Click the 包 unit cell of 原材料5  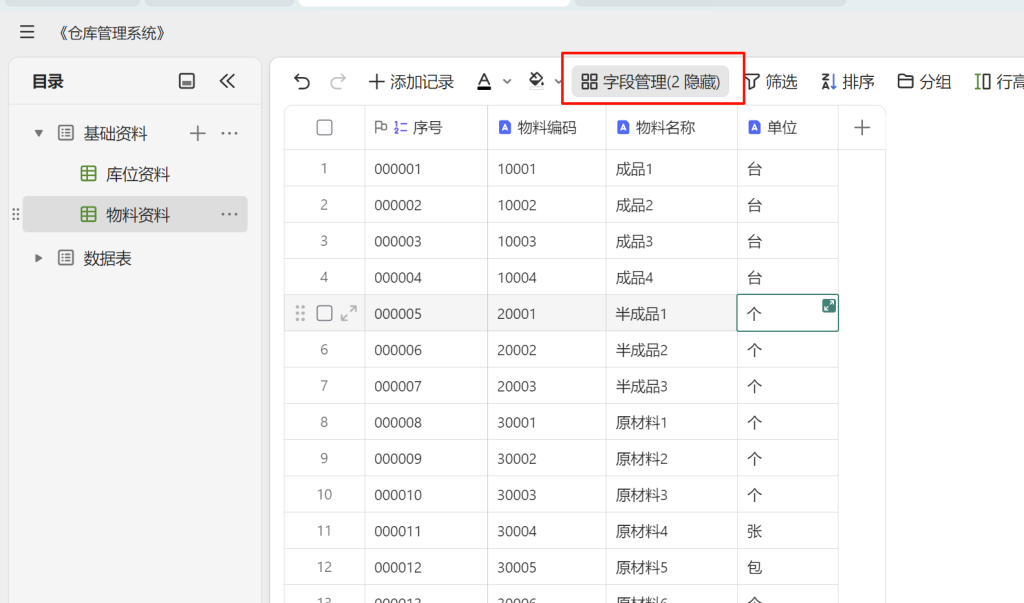[788, 567]
